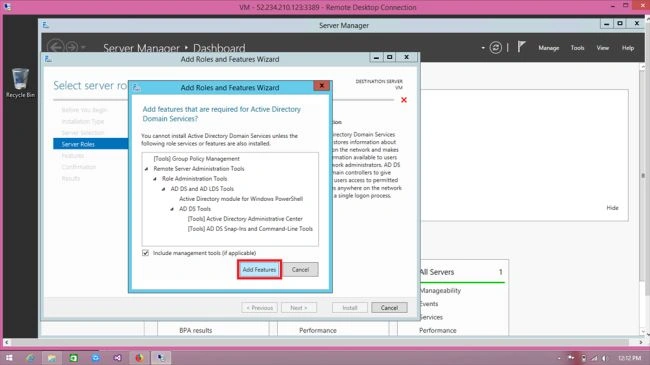The image size is (650, 365).
Task: Go to the Features wizard step
Action: coord(73,156)
